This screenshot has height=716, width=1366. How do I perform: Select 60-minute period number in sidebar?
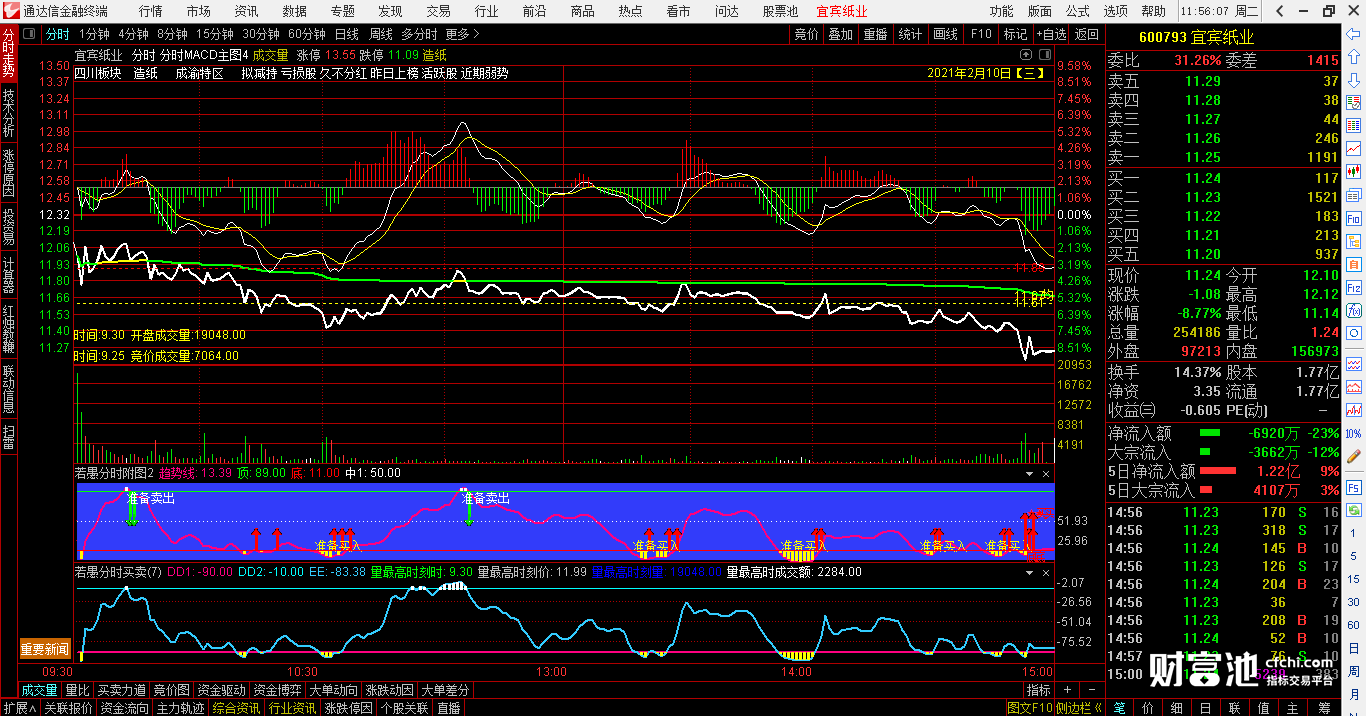1353,624
